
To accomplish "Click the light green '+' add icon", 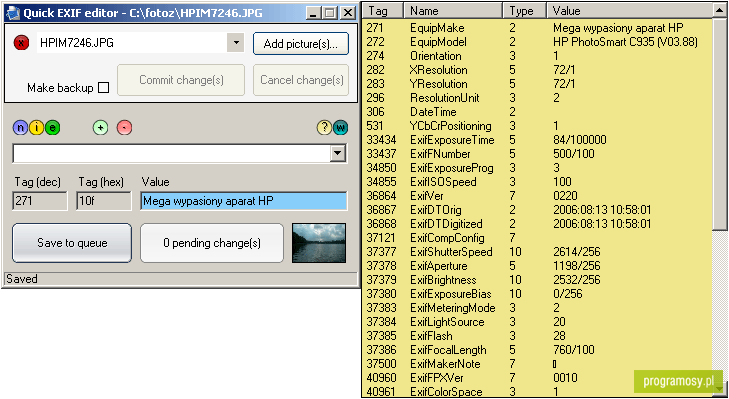I will point(100,127).
